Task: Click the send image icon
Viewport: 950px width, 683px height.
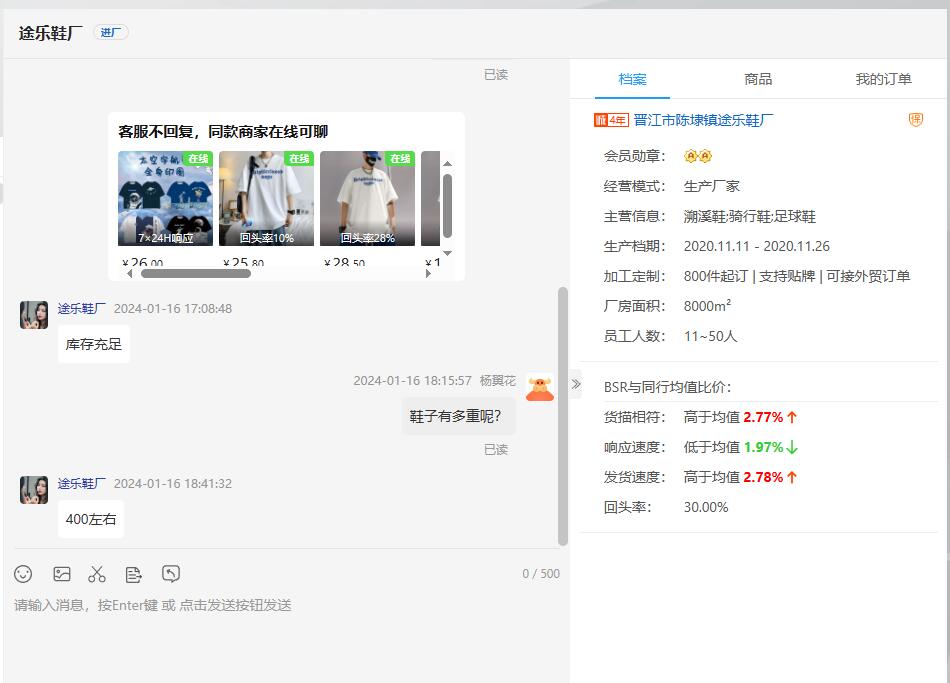Action: tap(62, 574)
